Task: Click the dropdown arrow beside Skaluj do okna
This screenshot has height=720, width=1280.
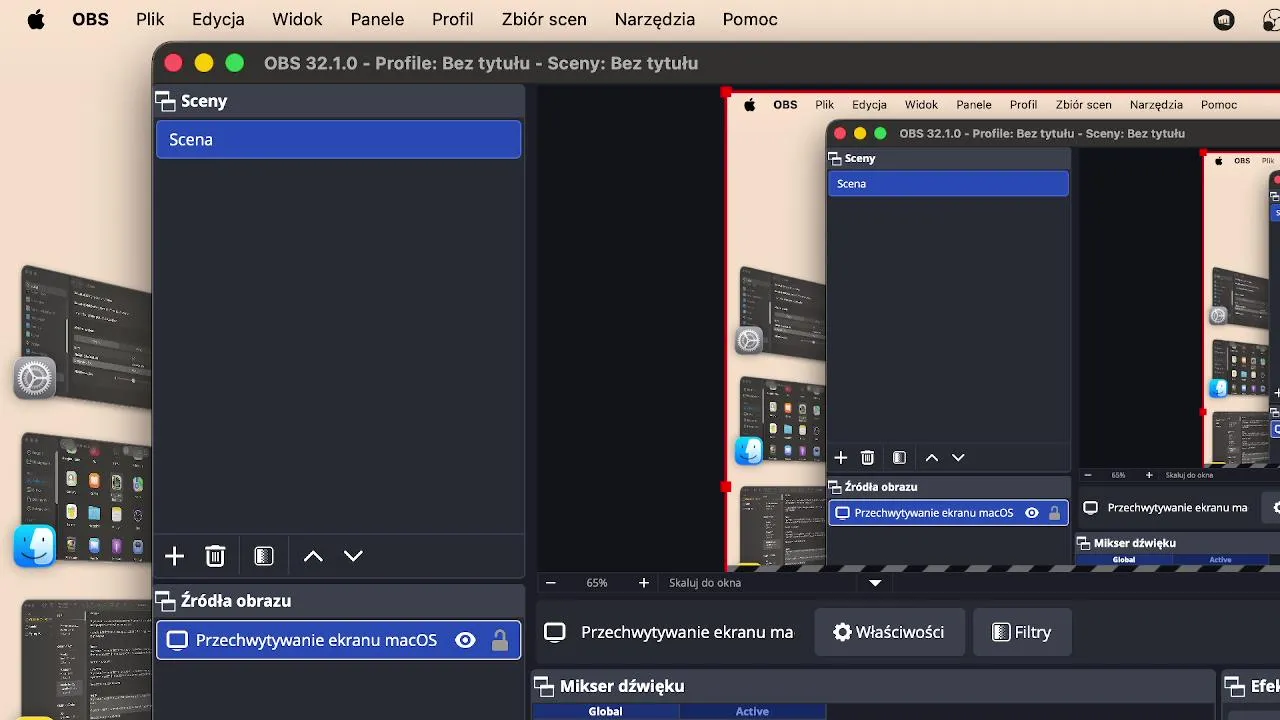Action: click(875, 583)
